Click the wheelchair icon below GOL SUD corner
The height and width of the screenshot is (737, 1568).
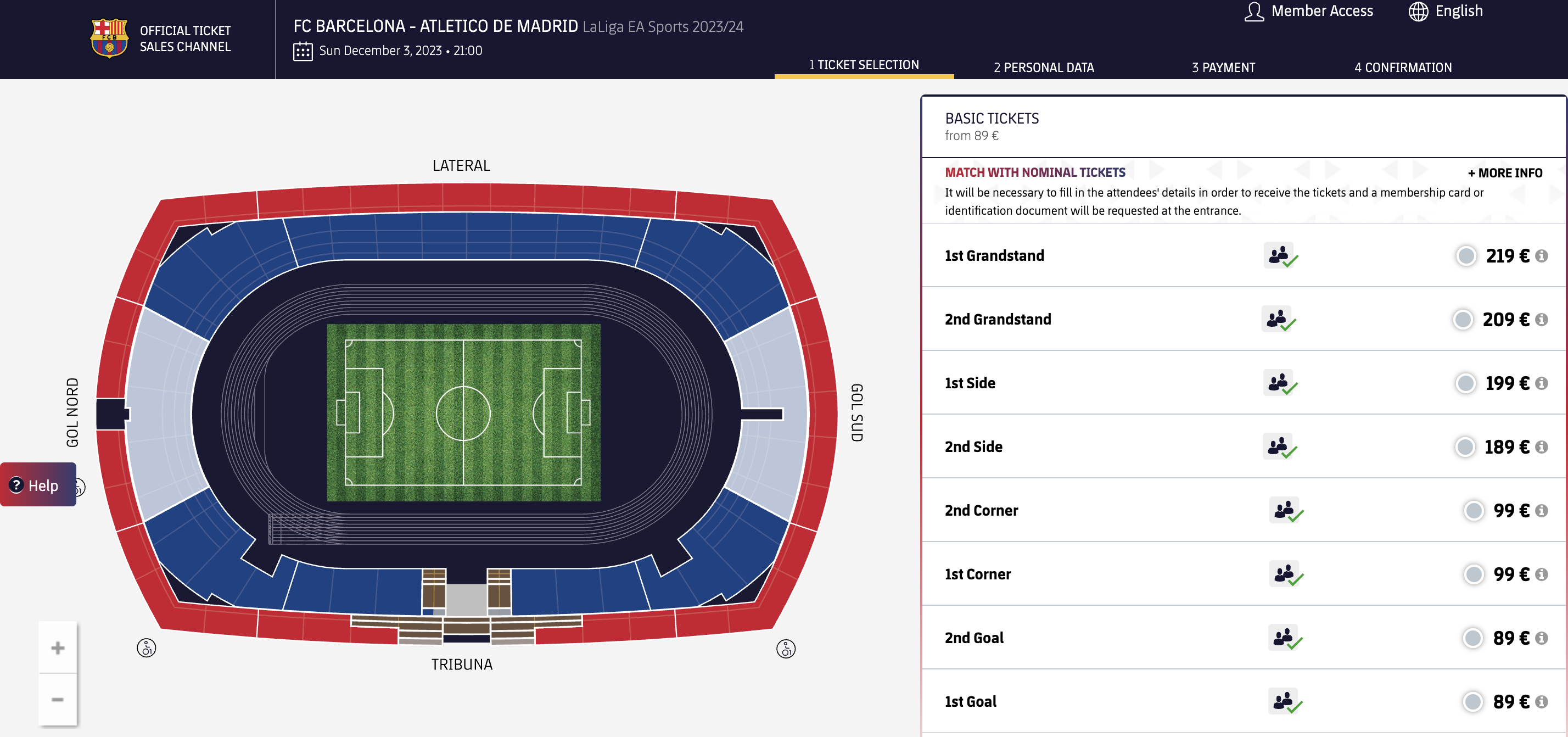786,649
